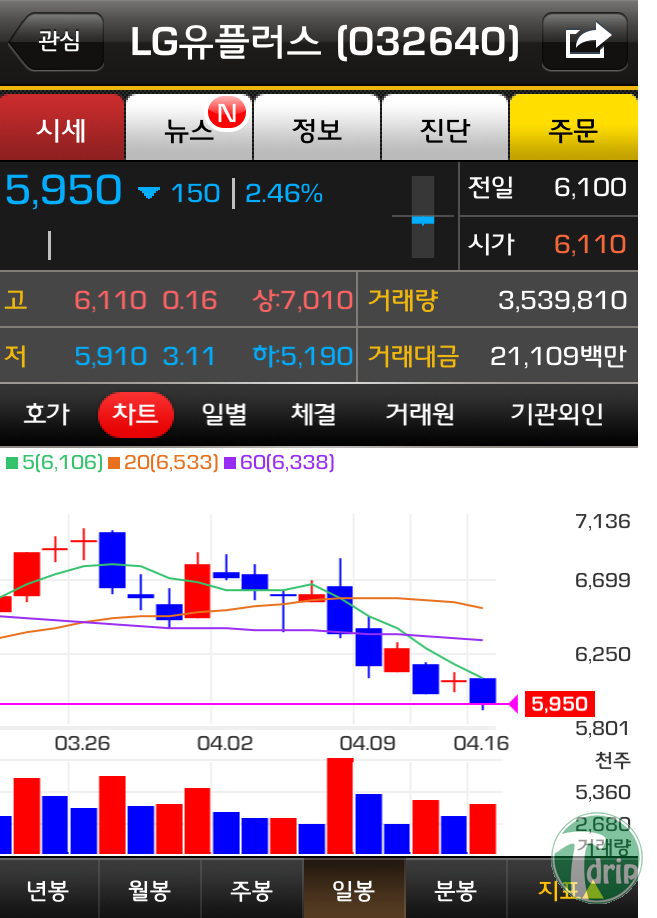Tap the 6,250 price axis label
The width and height of the screenshot is (657, 918).
pos(603,654)
